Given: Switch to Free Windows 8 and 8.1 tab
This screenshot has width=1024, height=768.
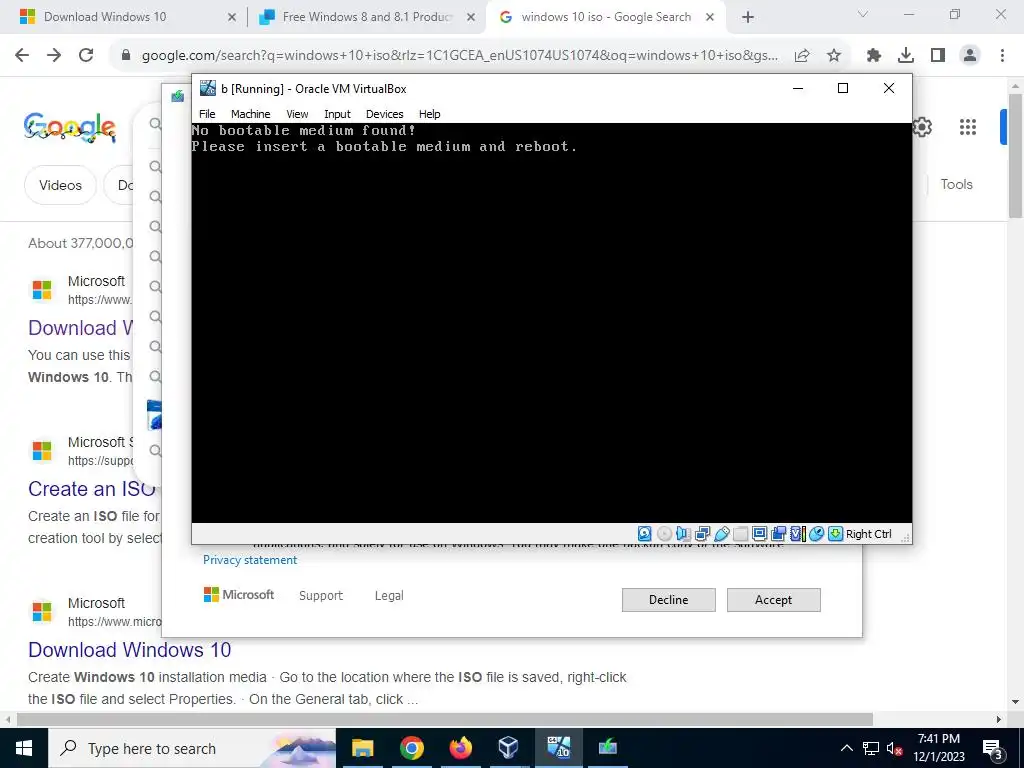Looking at the screenshot, I should click(x=368, y=17).
